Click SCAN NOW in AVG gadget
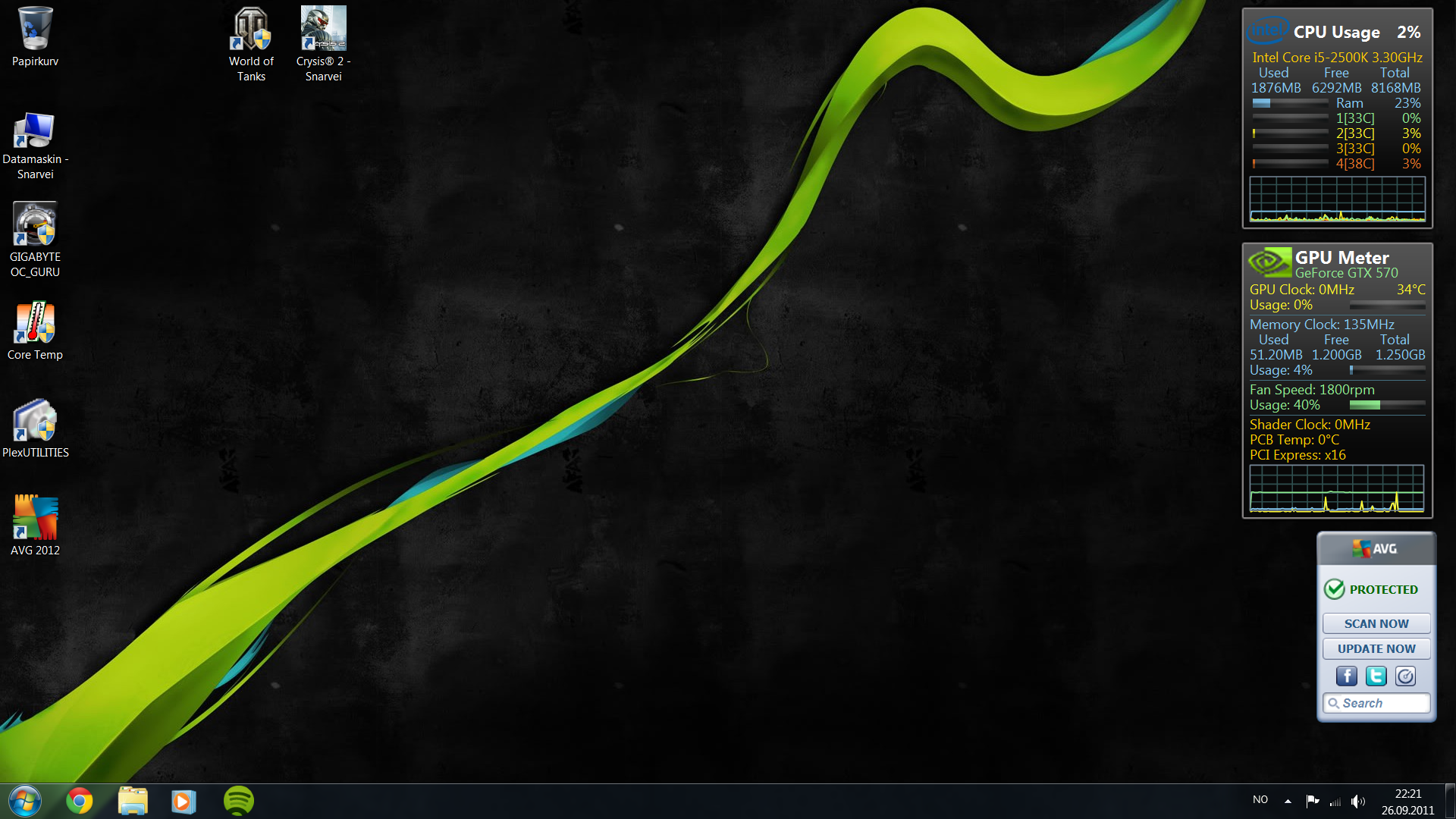1456x819 pixels. click(1376, 623)
